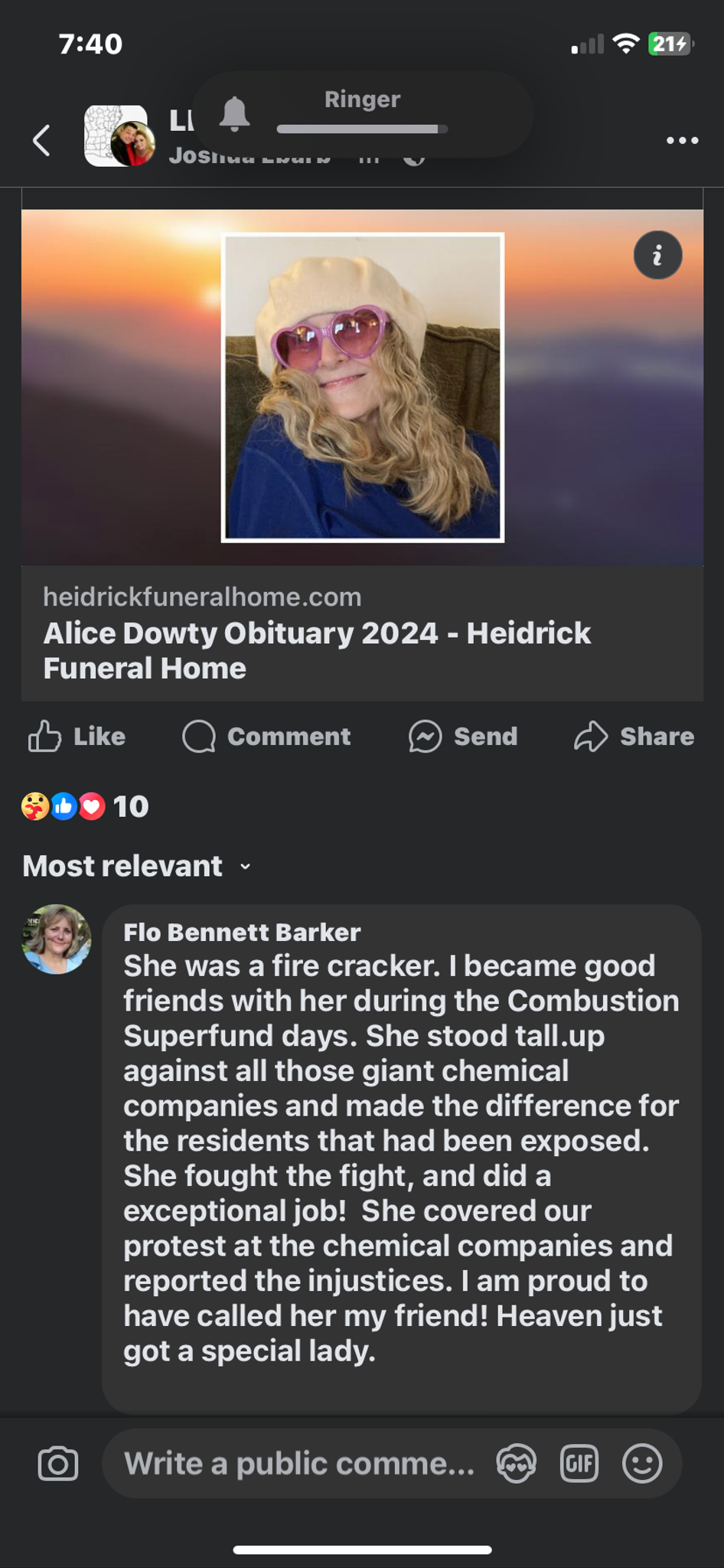Open the avatar sticker picker icon
Image resolution: width=724 pixels, height=1568 pixels.
click(517, 1464)
